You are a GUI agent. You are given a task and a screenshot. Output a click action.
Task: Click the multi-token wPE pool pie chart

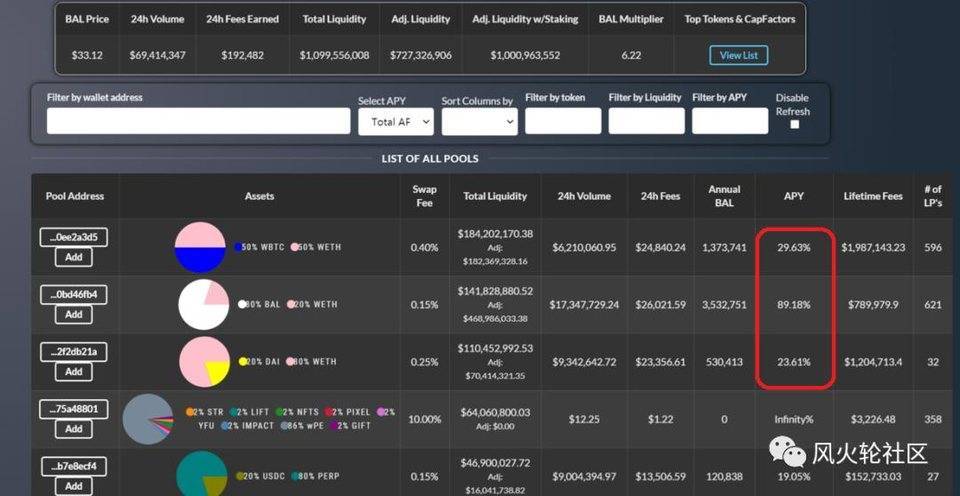click(148, 419)
